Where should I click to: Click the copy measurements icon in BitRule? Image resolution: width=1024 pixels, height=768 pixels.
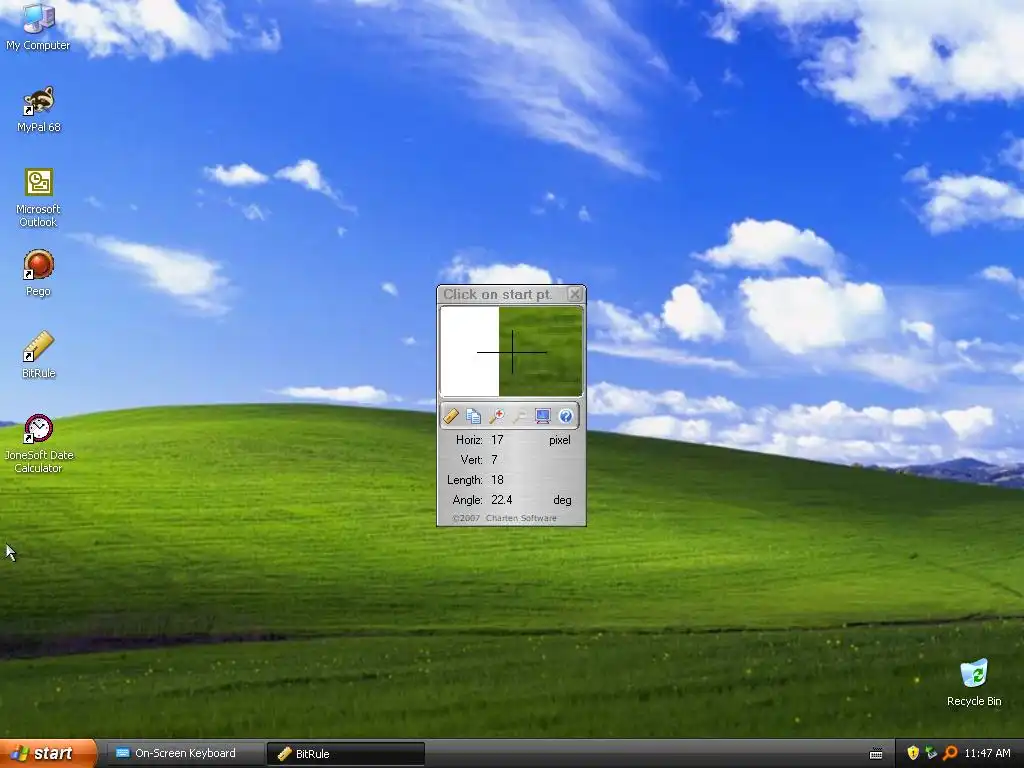point(473,416)
